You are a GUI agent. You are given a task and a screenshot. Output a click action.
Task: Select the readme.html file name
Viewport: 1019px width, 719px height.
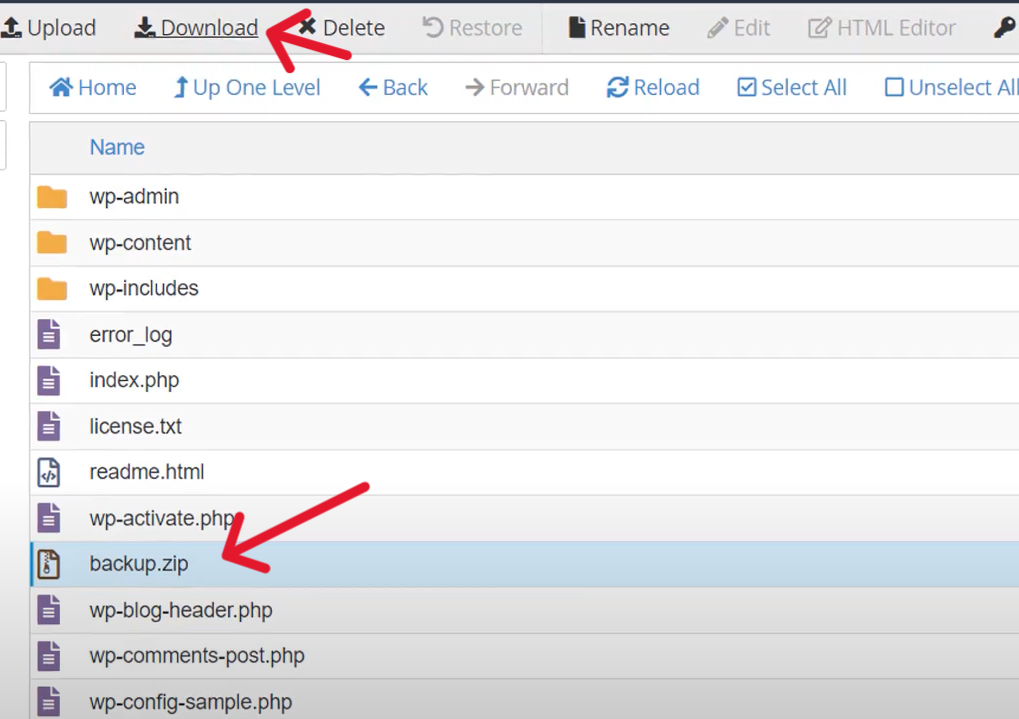click(x=146, y=472)
